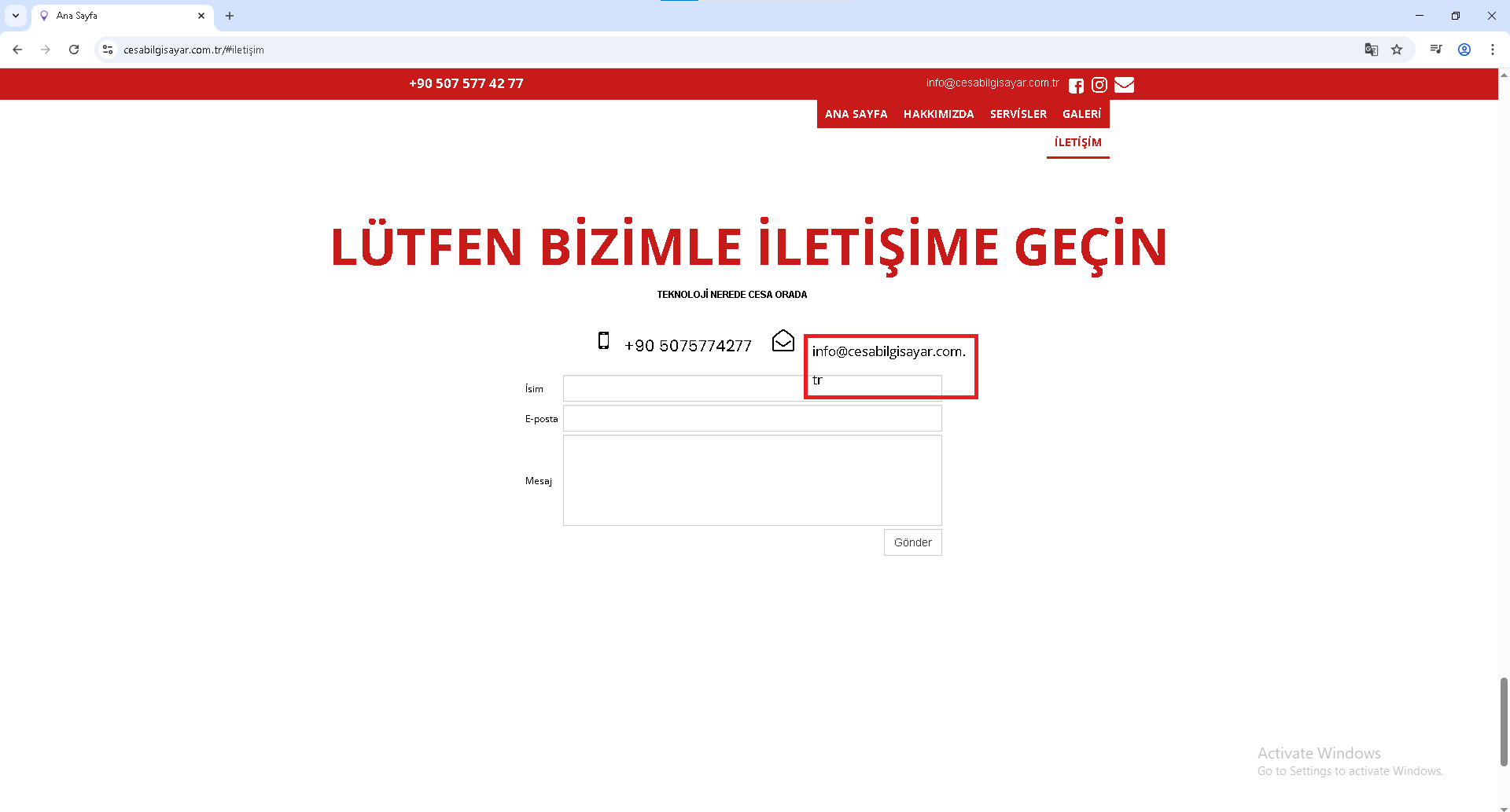The width and height of the screenshot is (1510, 812).
Task: Open the Chrome three-dot menu
Action: [1492, 50]
